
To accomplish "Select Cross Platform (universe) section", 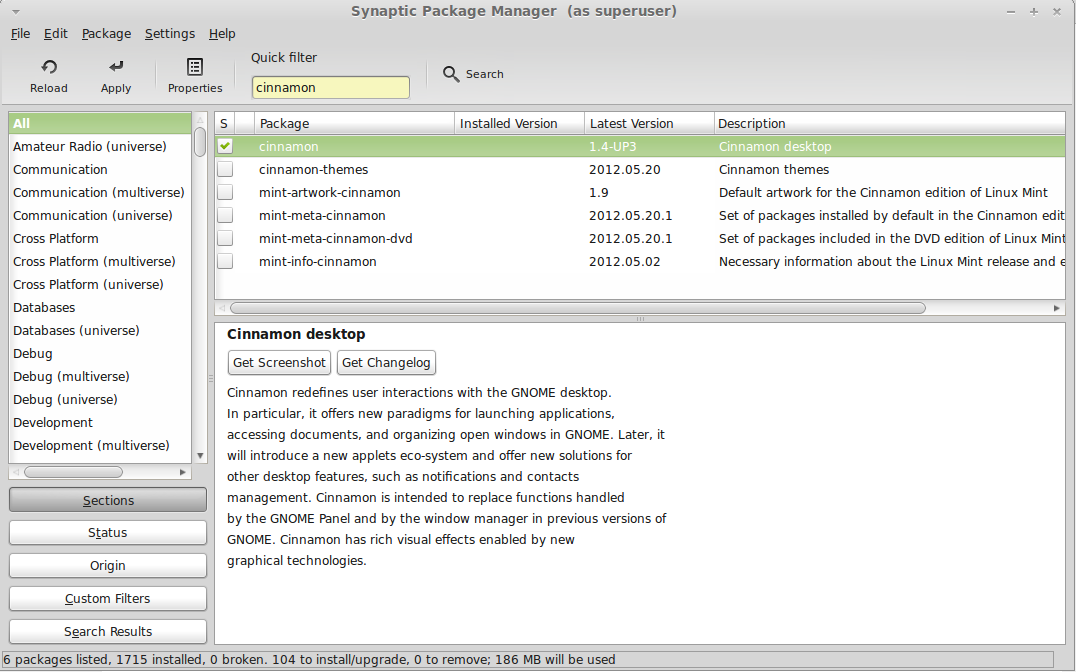I will [x=100, y=284].
